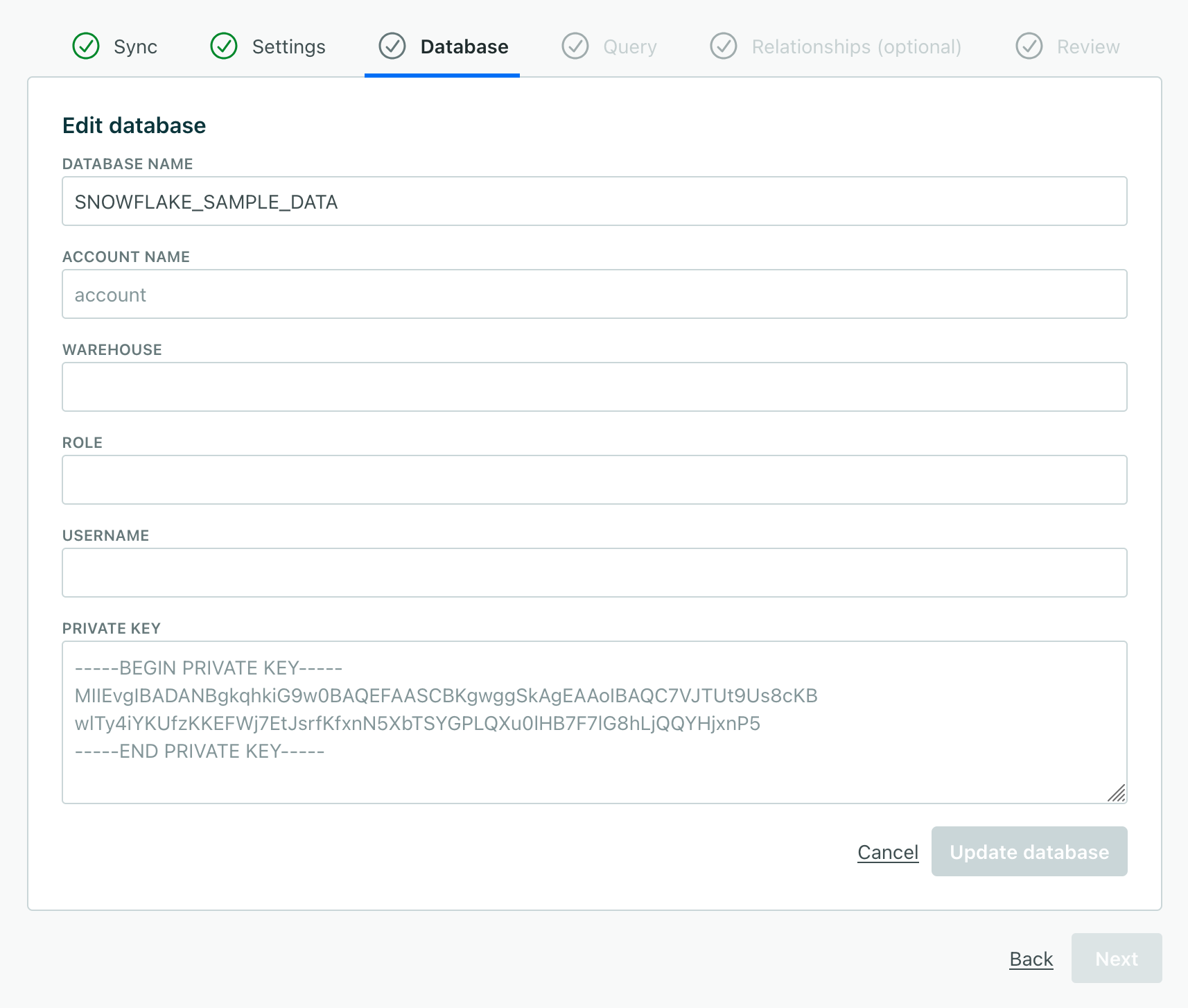Click the green checkmark icon beside Sync
Screen dimensions: 1188x1008
point(86,46)
